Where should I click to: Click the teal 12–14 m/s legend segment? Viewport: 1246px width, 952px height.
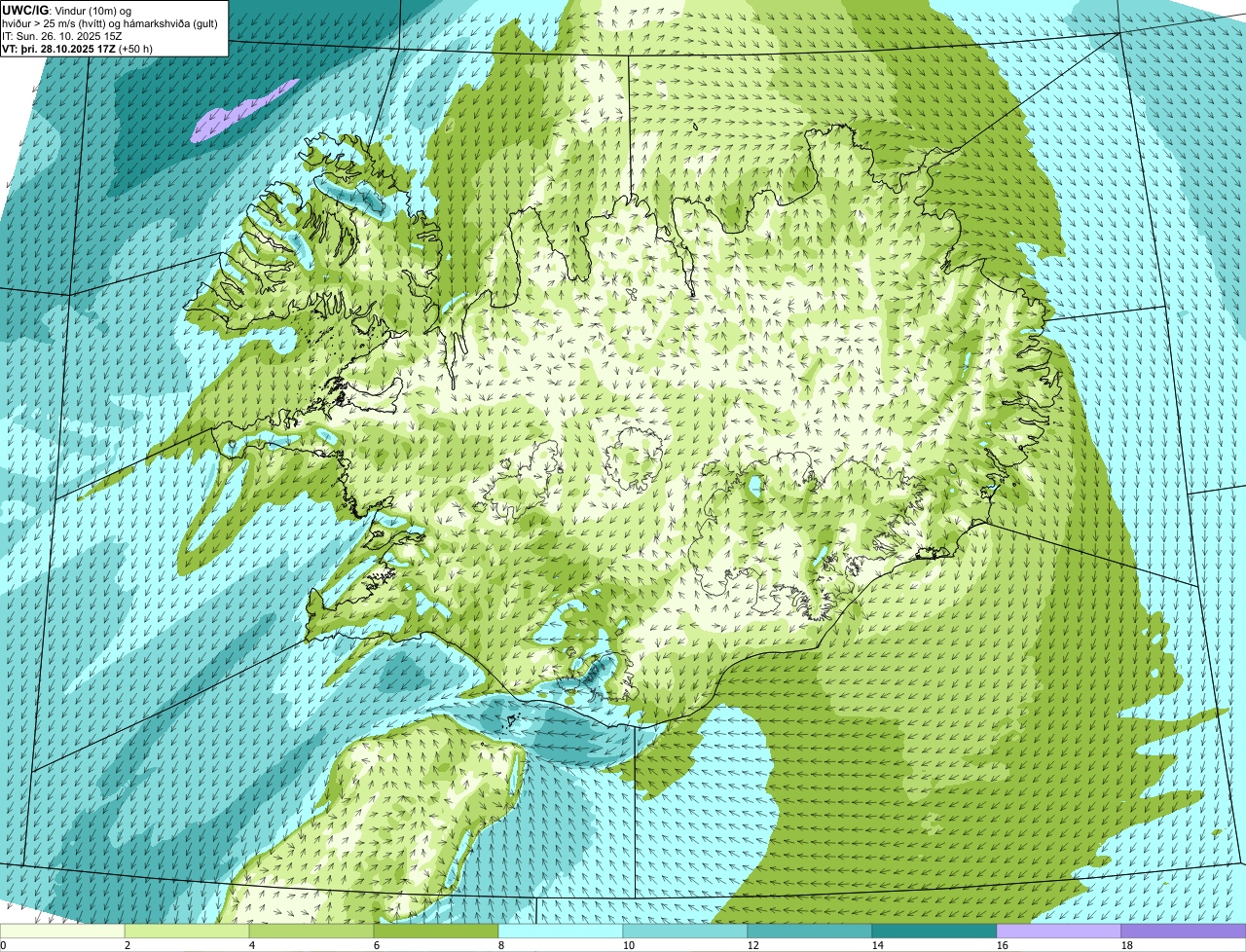coord(810,932)
